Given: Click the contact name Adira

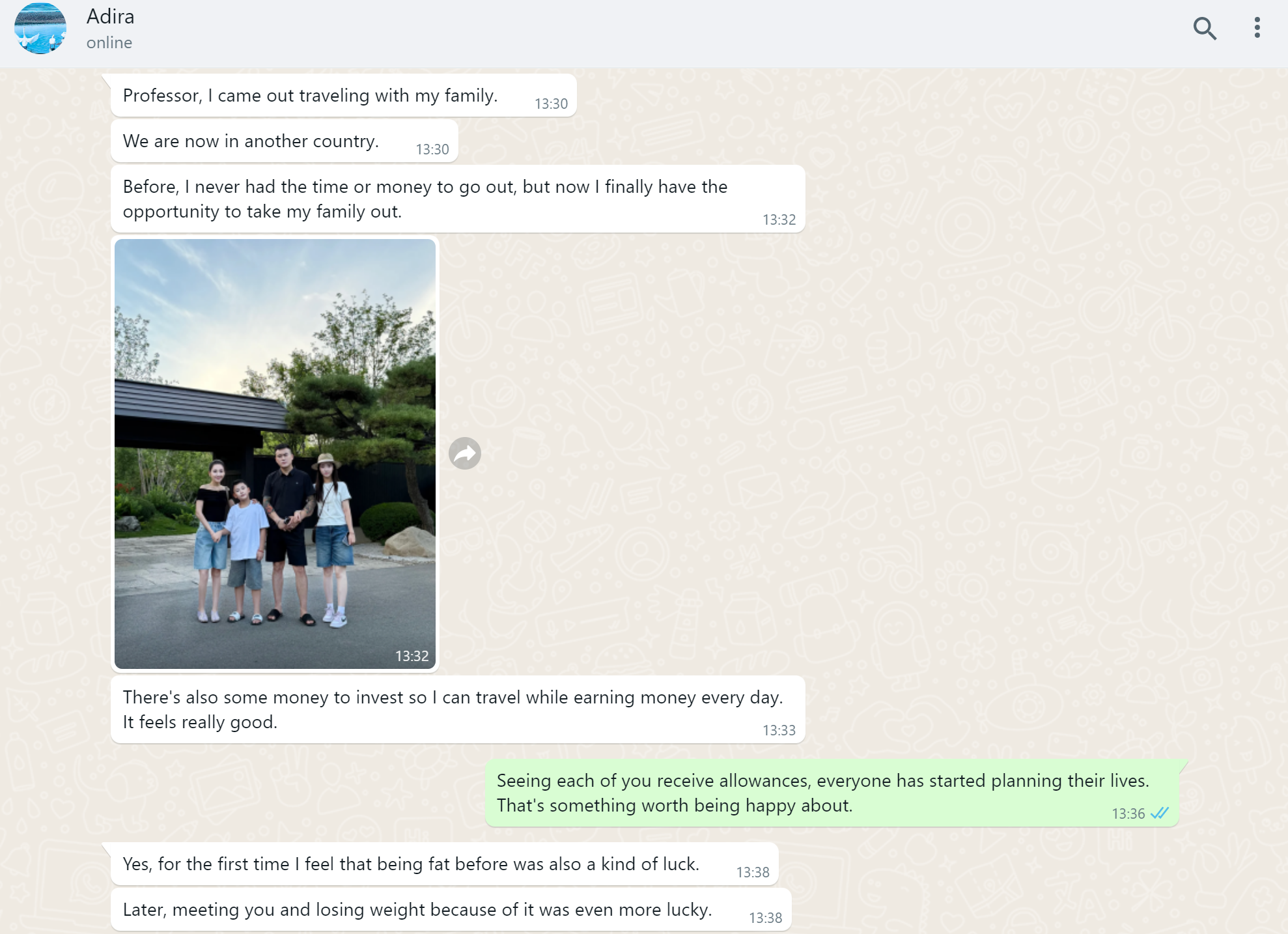Looking at the screenshot, I should [111, 16].
